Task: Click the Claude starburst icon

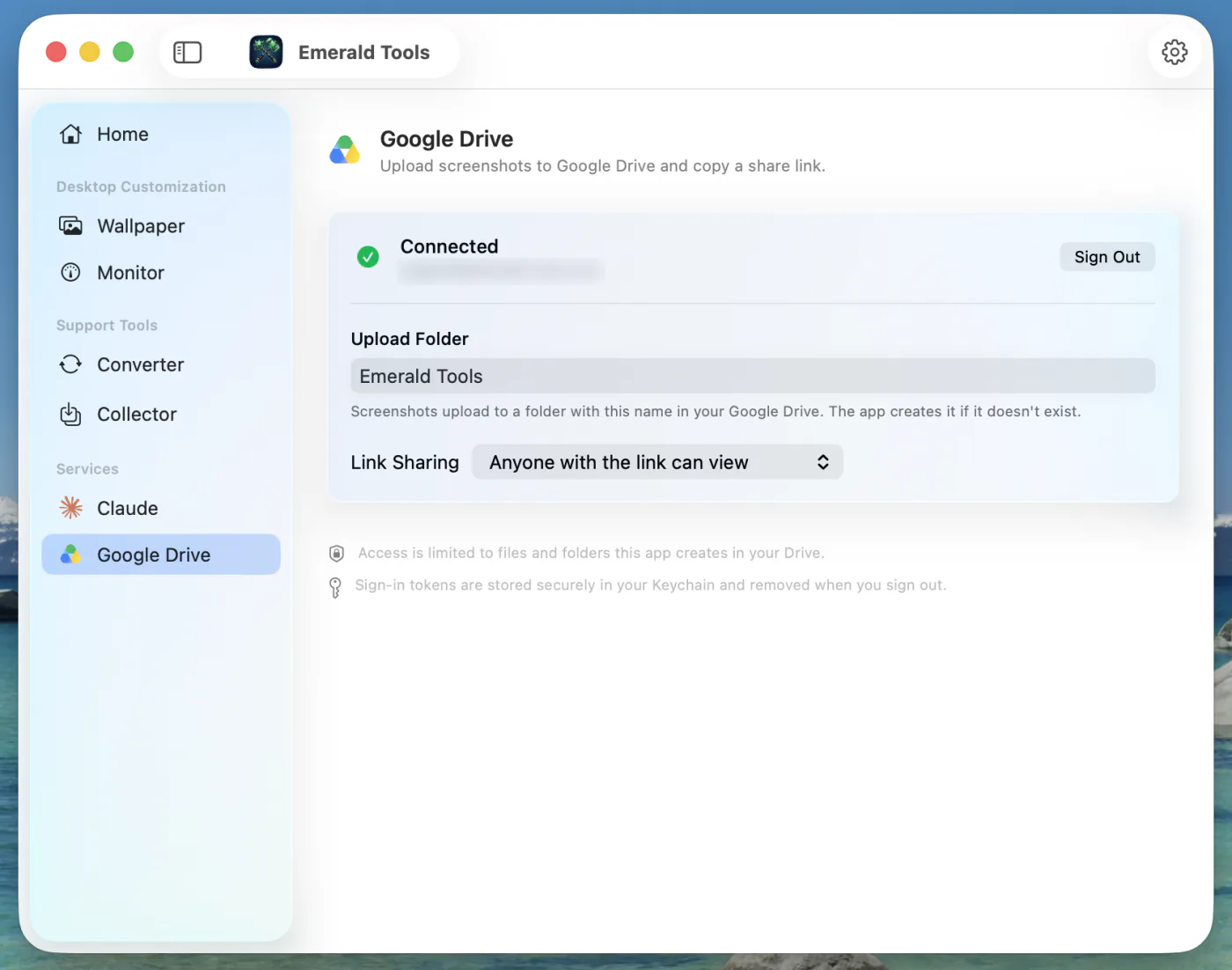Action: pyautogui.click(x=71, y=508)
